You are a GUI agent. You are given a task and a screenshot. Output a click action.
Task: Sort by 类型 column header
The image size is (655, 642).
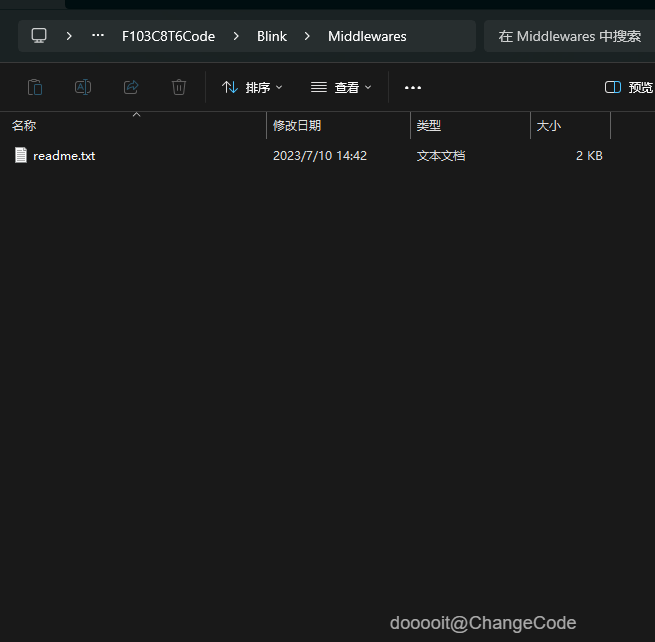coord(470,125)
